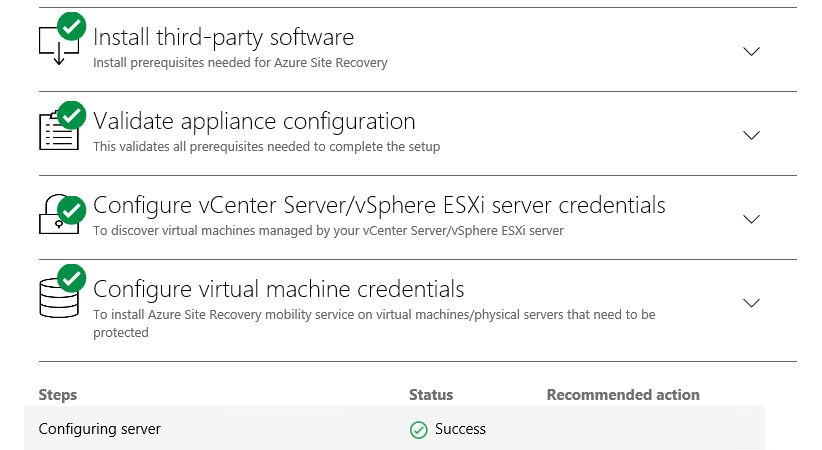Expand the Configure vCenter Server credentials chevron
822x450 pixels.
(751, 219)
